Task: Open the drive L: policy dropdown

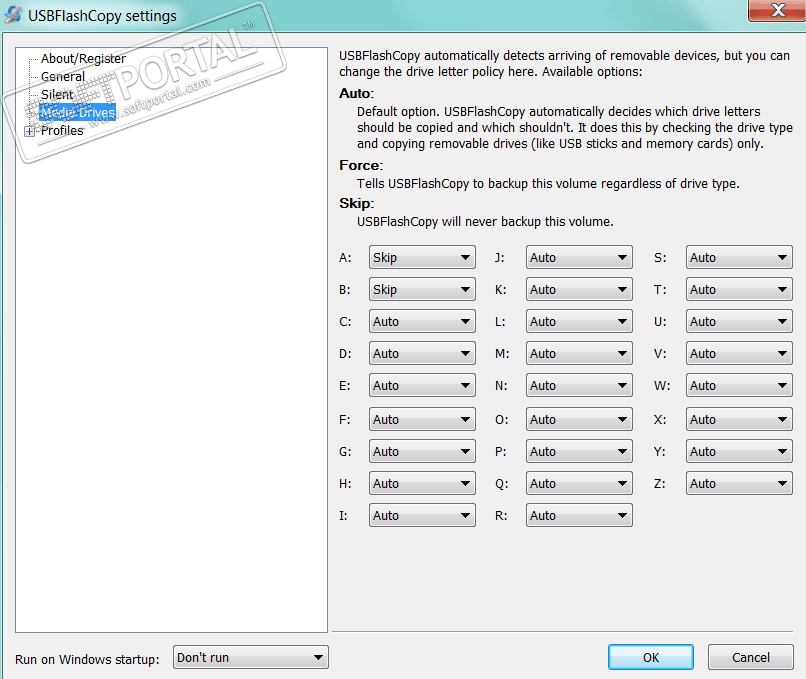Action: (579, 321)
